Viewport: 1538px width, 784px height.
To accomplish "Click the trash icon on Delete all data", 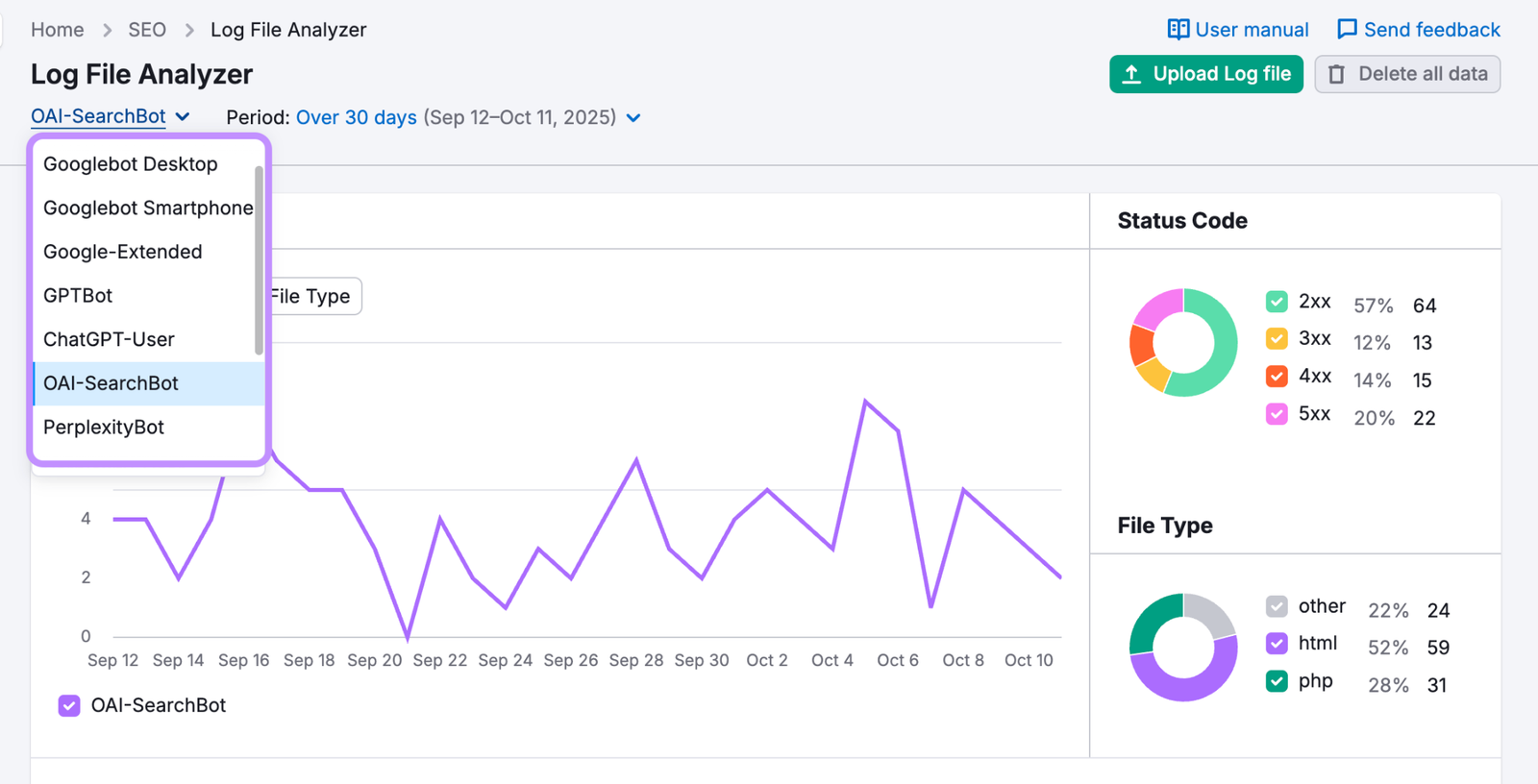I will tap(1336, 74).
